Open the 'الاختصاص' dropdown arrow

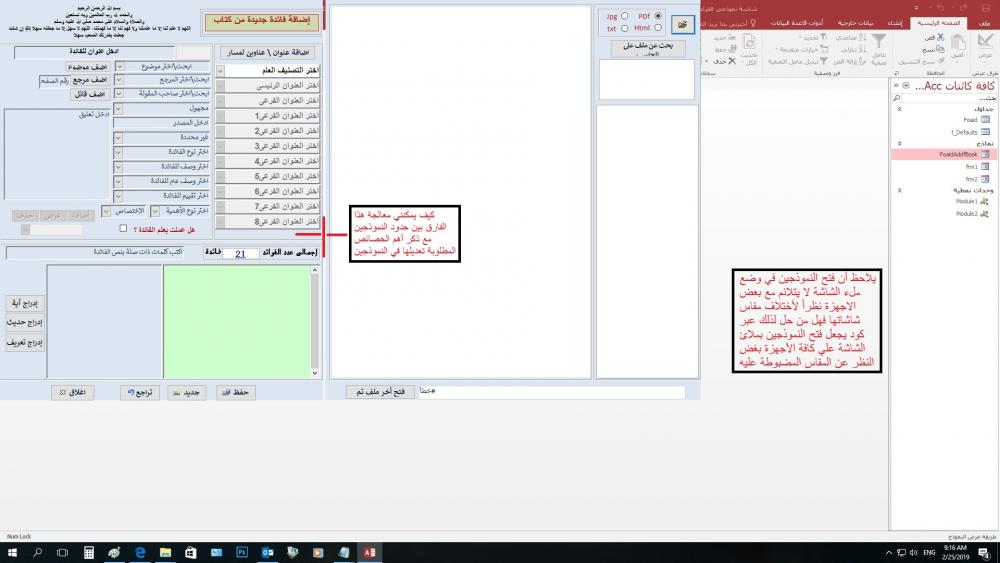[107, 211]
